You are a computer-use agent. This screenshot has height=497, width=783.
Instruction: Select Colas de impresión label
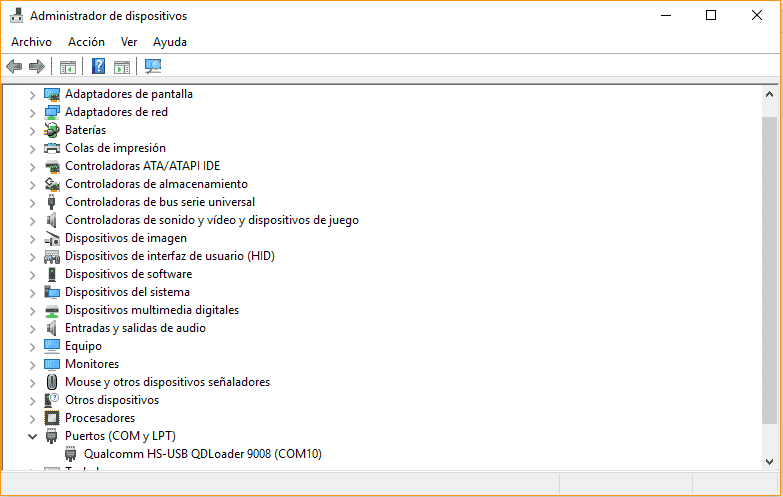click(x=115, y=148)
